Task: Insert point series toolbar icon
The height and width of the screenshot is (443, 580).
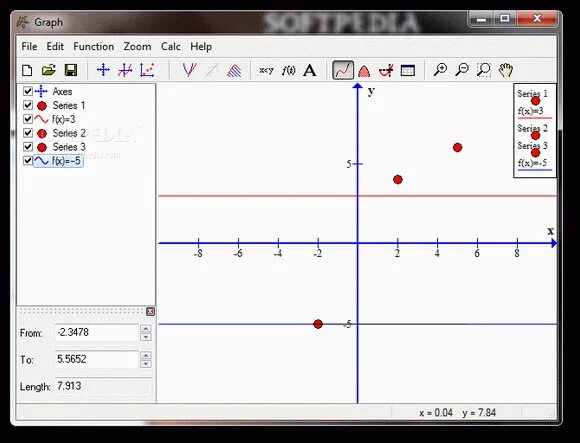Action: coord(147,70)
